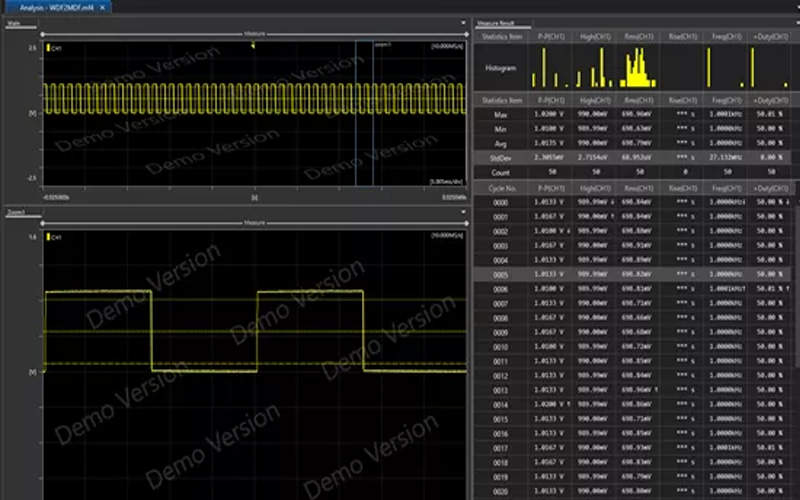Select the yellow trigger position marker in Main
800x500 pixels.
[253, 45]
